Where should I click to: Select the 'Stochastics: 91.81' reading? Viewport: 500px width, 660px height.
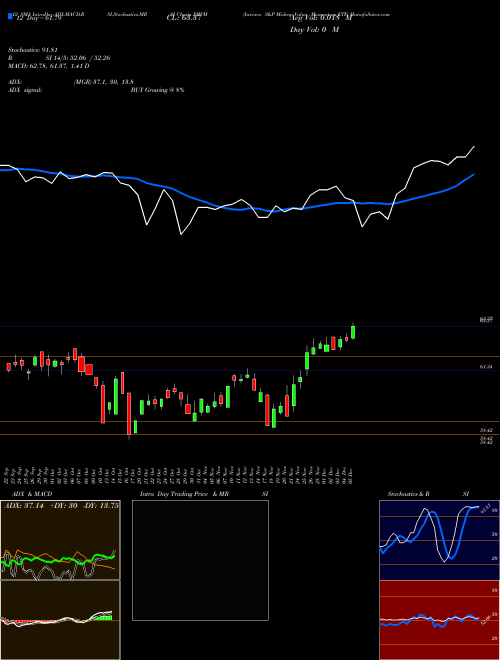coord(32,50)
